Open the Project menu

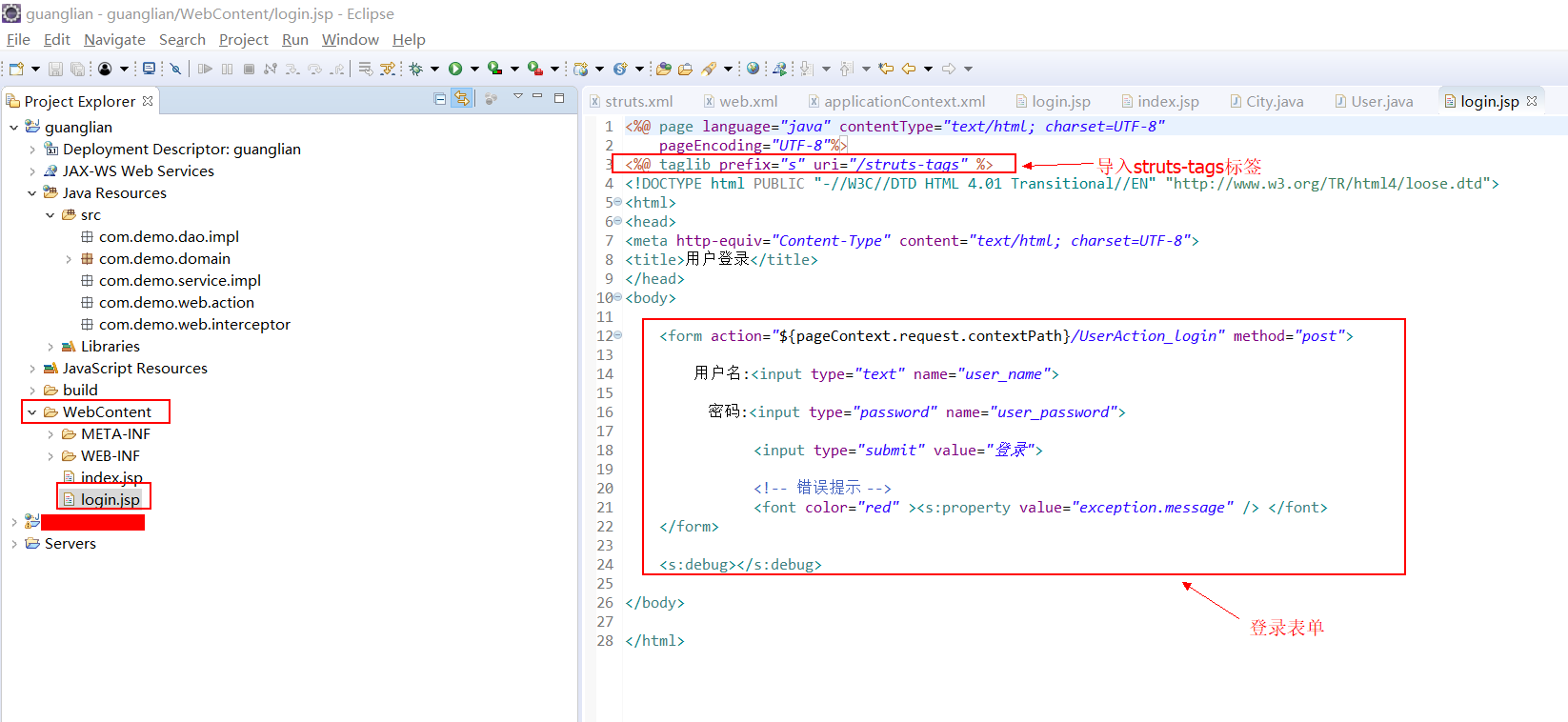pos(244,40)
